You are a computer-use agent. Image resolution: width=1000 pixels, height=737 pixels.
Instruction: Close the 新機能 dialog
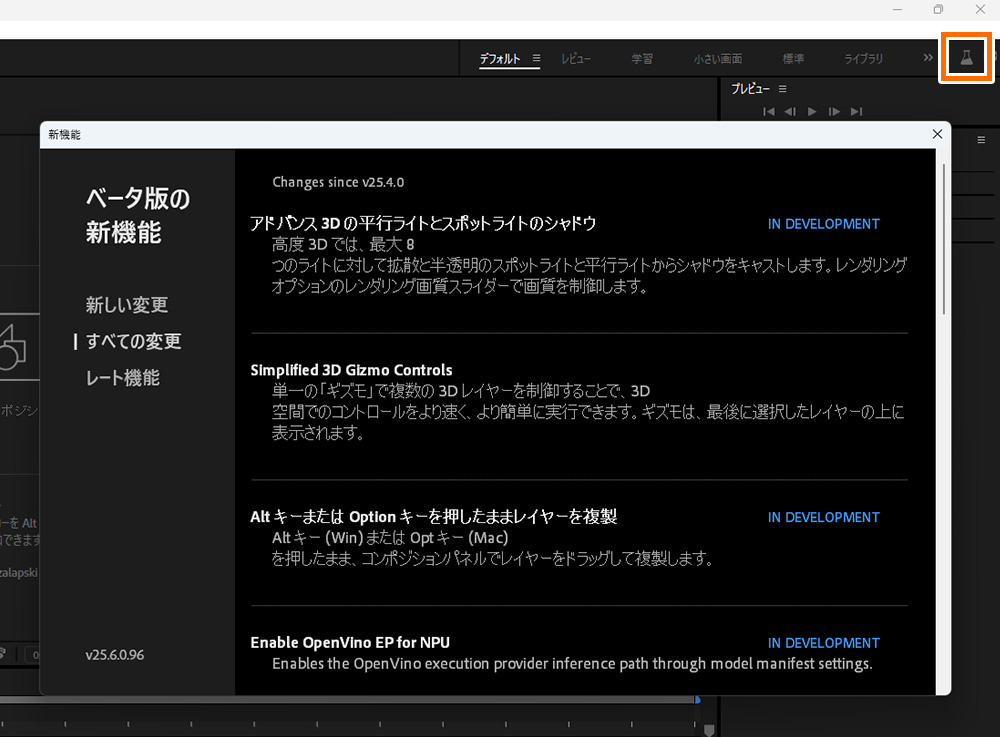937,134
